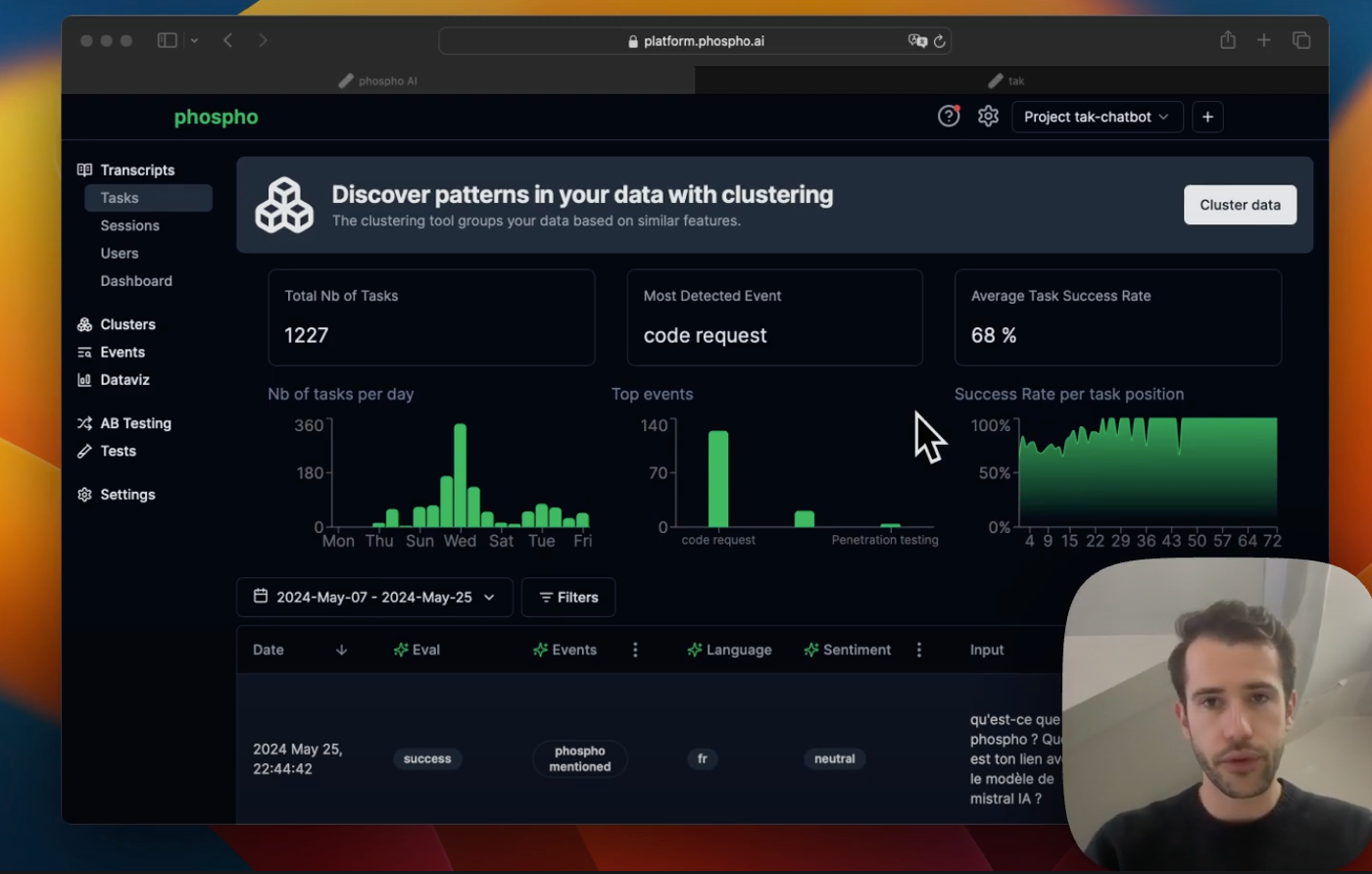
Task: Open Safari tab overview icon
Action: (x=1301, y=40)
